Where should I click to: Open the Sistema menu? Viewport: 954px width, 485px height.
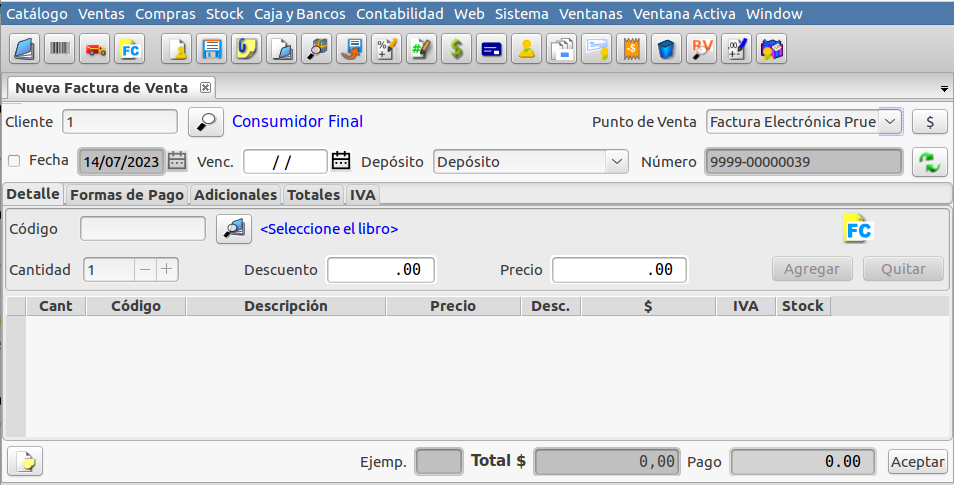click(521, 13)
